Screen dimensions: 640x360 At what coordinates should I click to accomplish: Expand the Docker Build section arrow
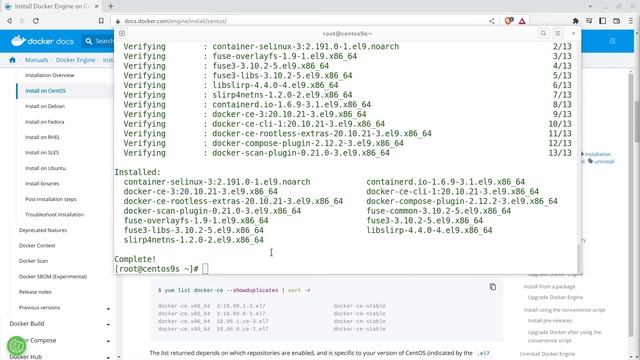(108, 324)
